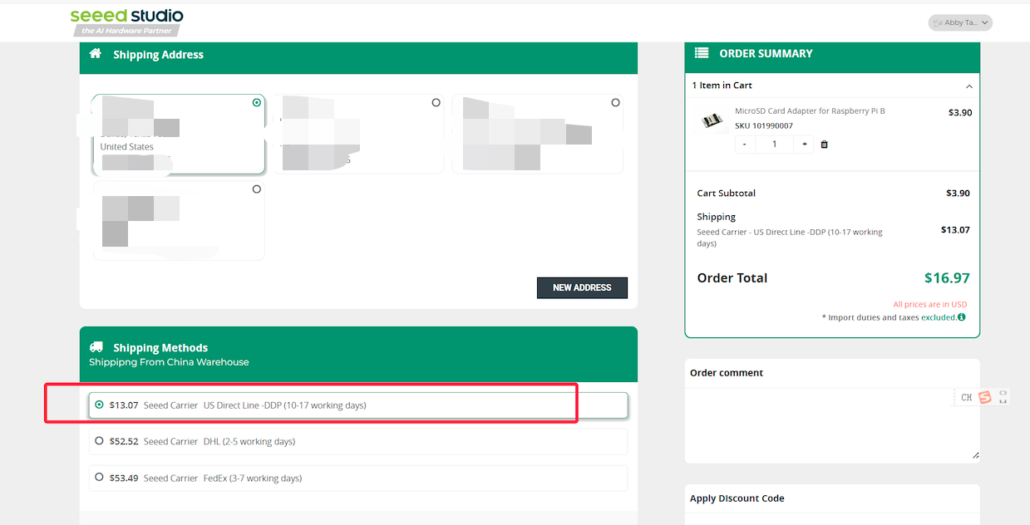Click the quantity field showing 1
1030x525 pixels.
coord(774,144)
